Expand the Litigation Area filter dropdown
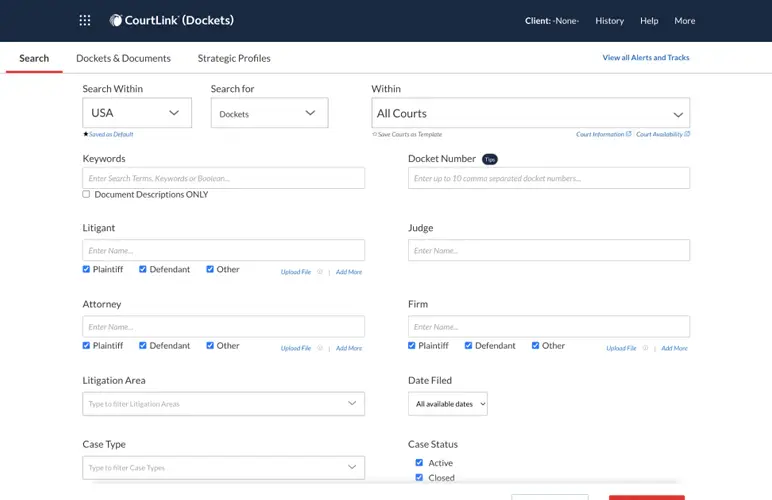Screen dimensions: 772x500 coord(223,404)
